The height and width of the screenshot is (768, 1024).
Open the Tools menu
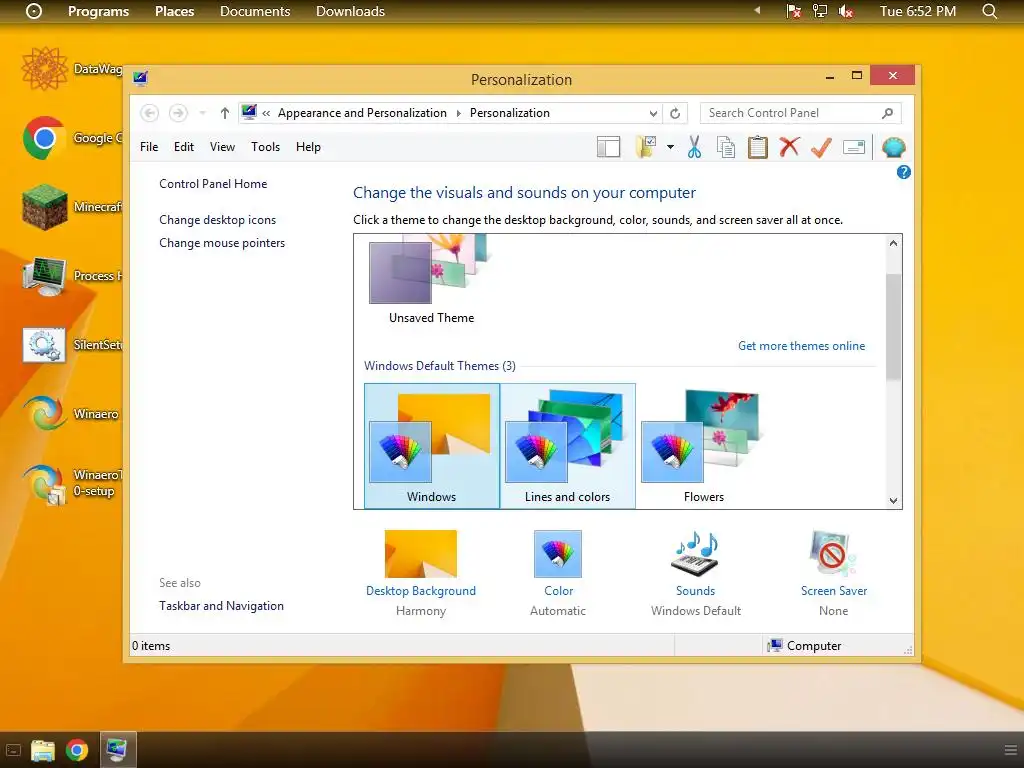click(x=265, y=147)
